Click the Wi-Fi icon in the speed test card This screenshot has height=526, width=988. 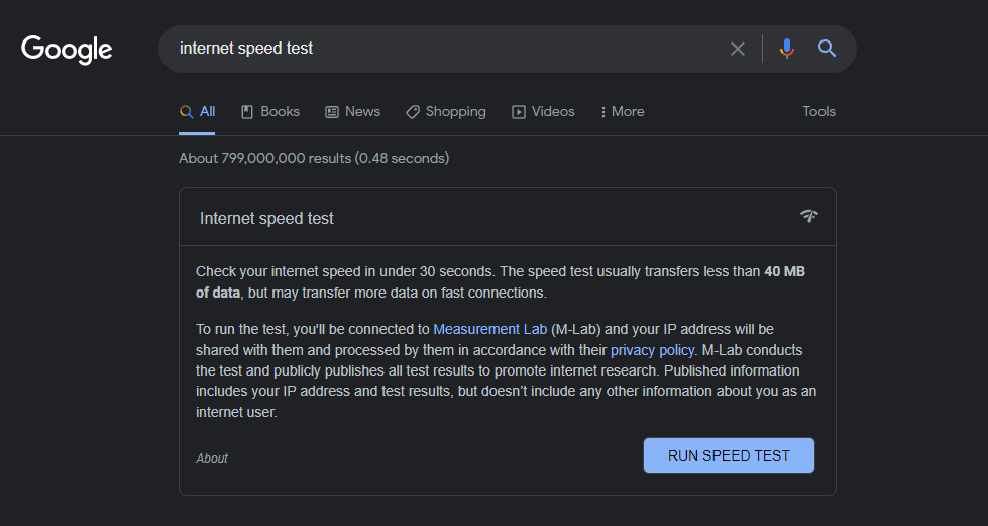point(809,216)
